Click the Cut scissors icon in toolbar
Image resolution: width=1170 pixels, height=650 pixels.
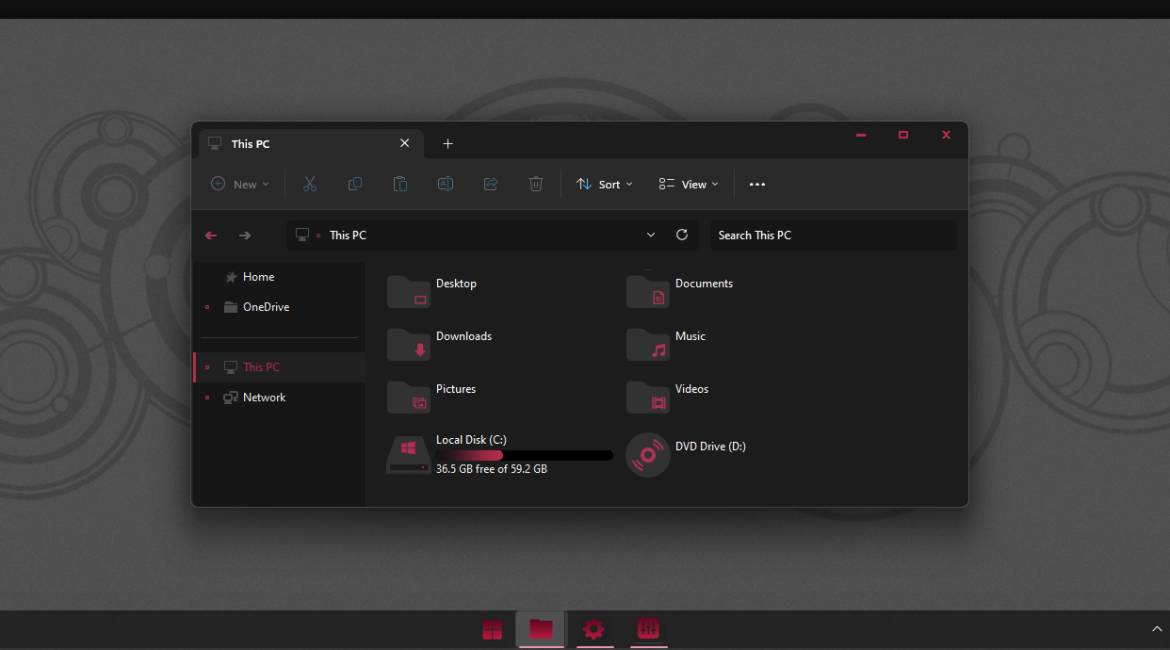(309, 184)
